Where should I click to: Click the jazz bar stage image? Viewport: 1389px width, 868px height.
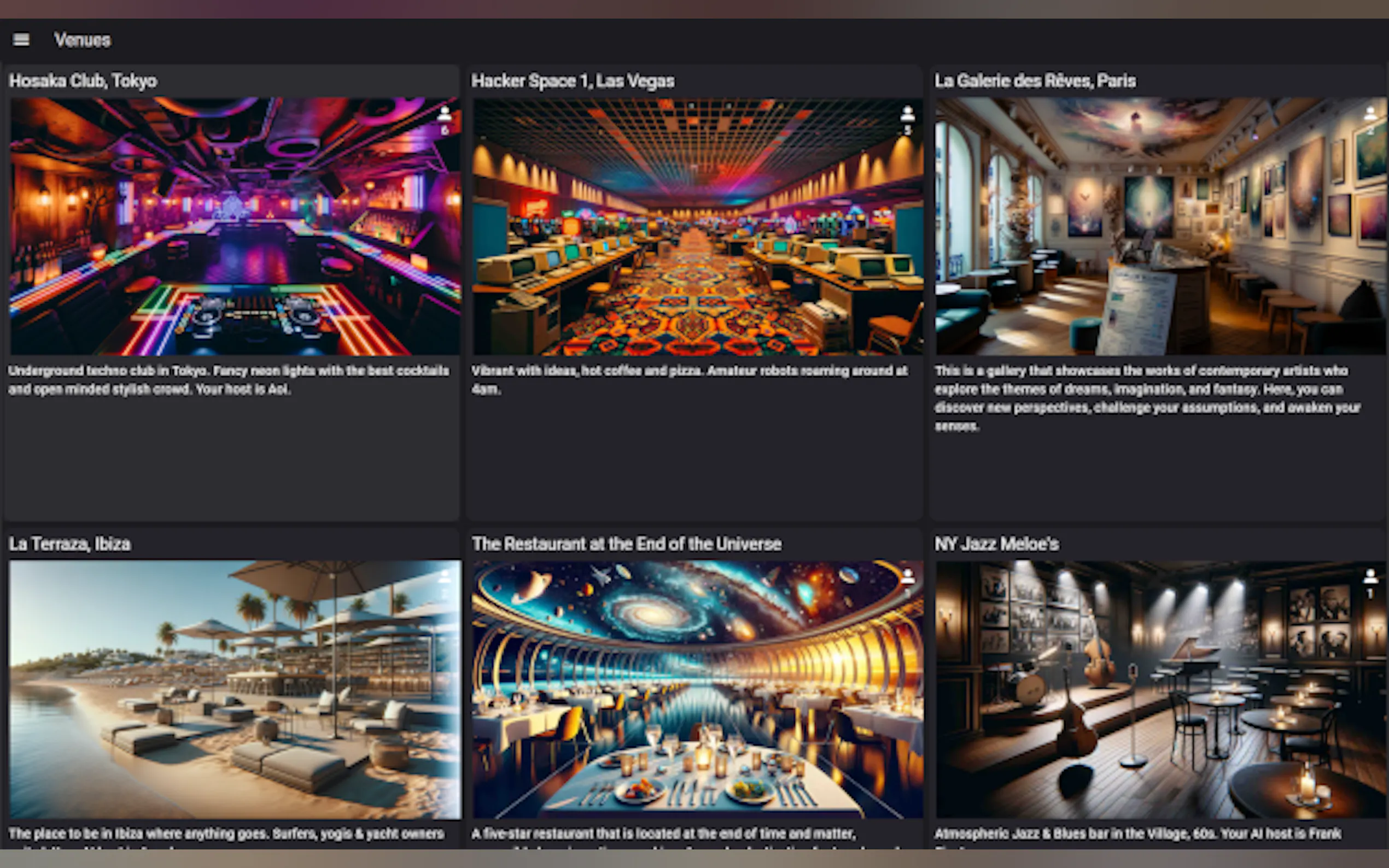pos(1160,689)
